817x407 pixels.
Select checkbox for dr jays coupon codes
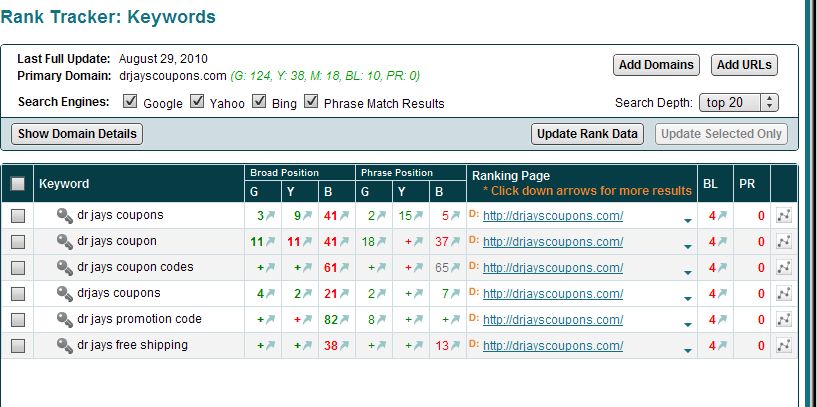tap(18, 268)
